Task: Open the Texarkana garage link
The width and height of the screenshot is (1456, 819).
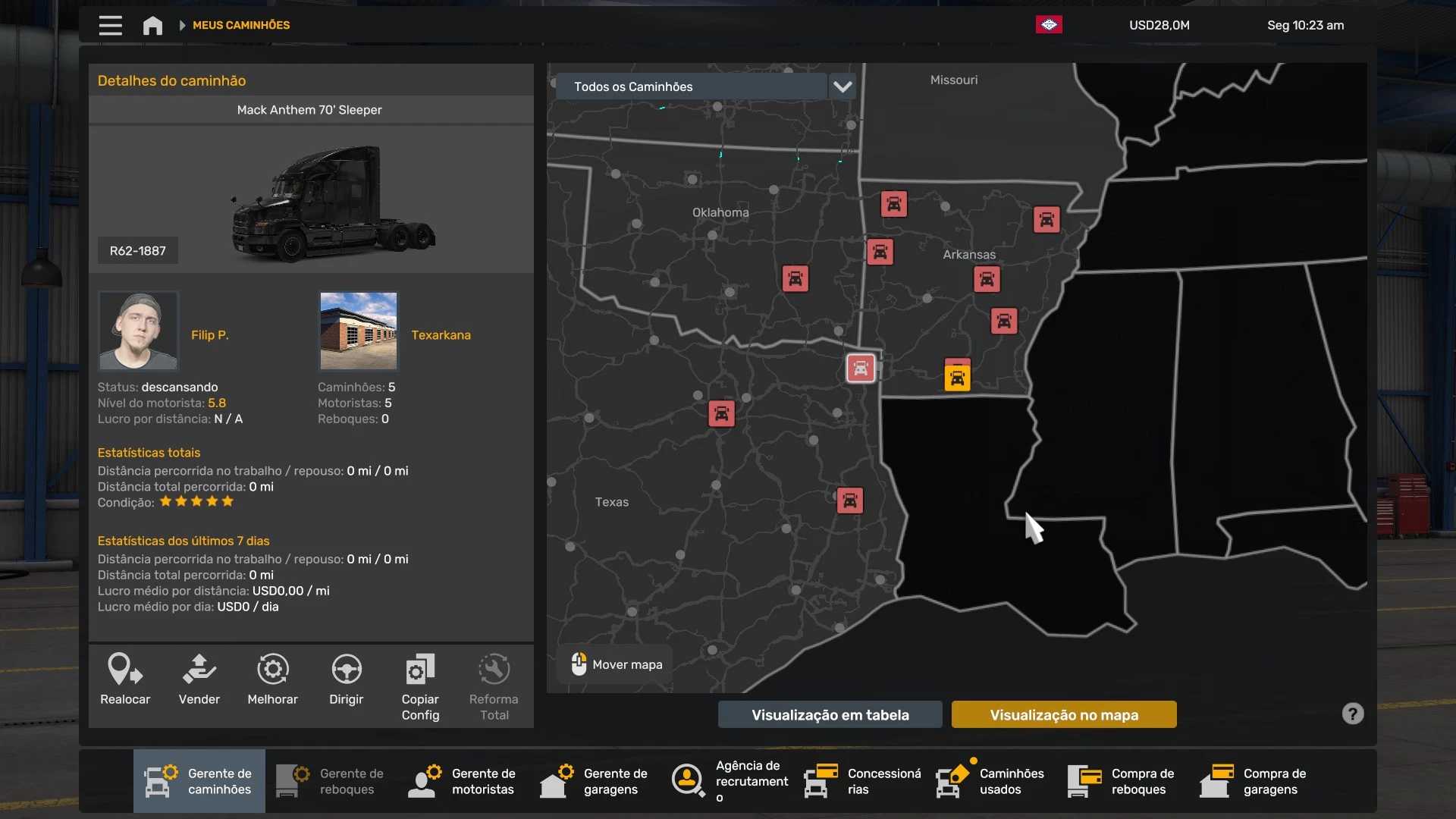Action: (441, 334)
